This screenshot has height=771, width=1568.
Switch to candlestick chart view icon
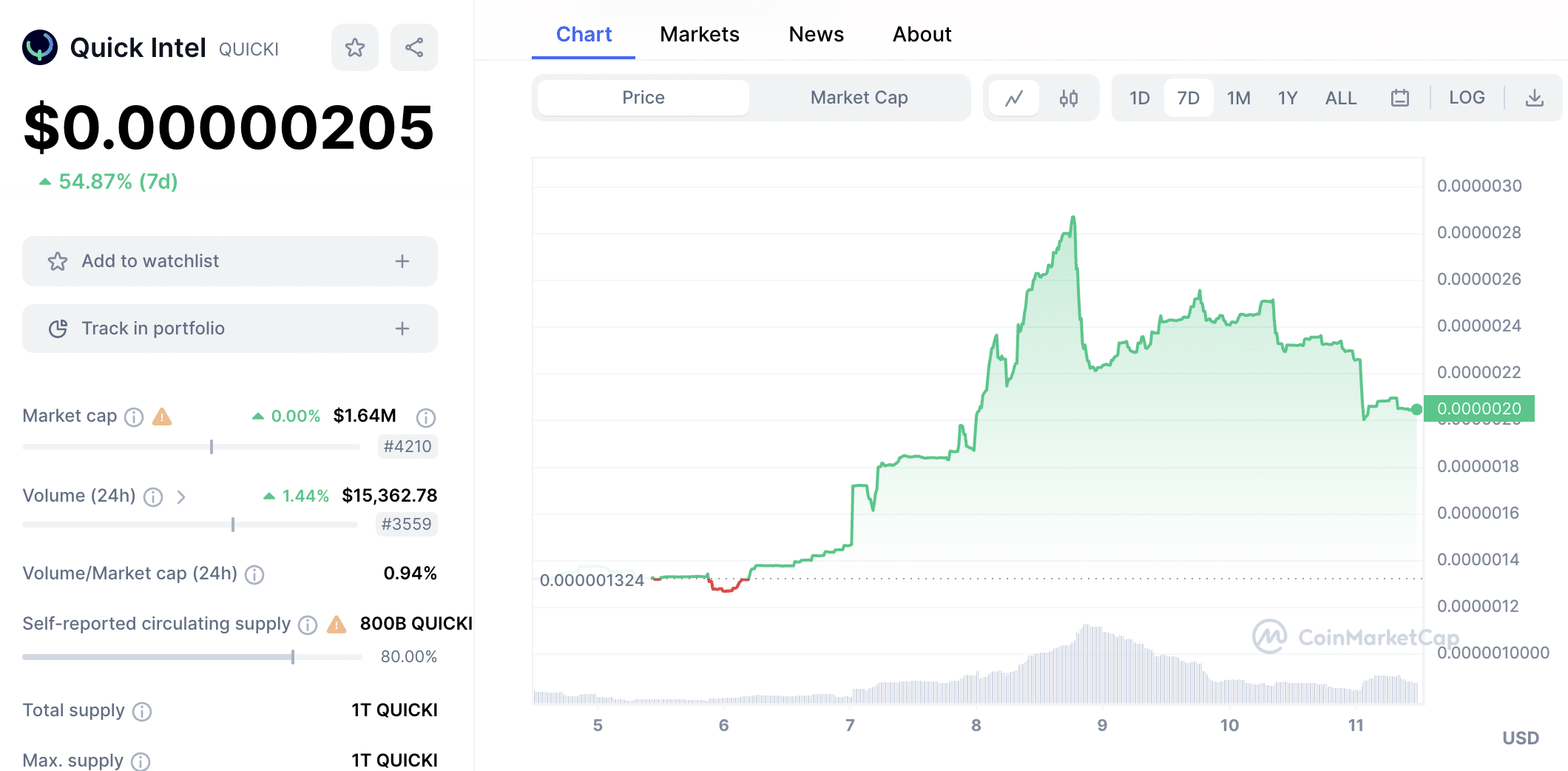(1069, 98)
